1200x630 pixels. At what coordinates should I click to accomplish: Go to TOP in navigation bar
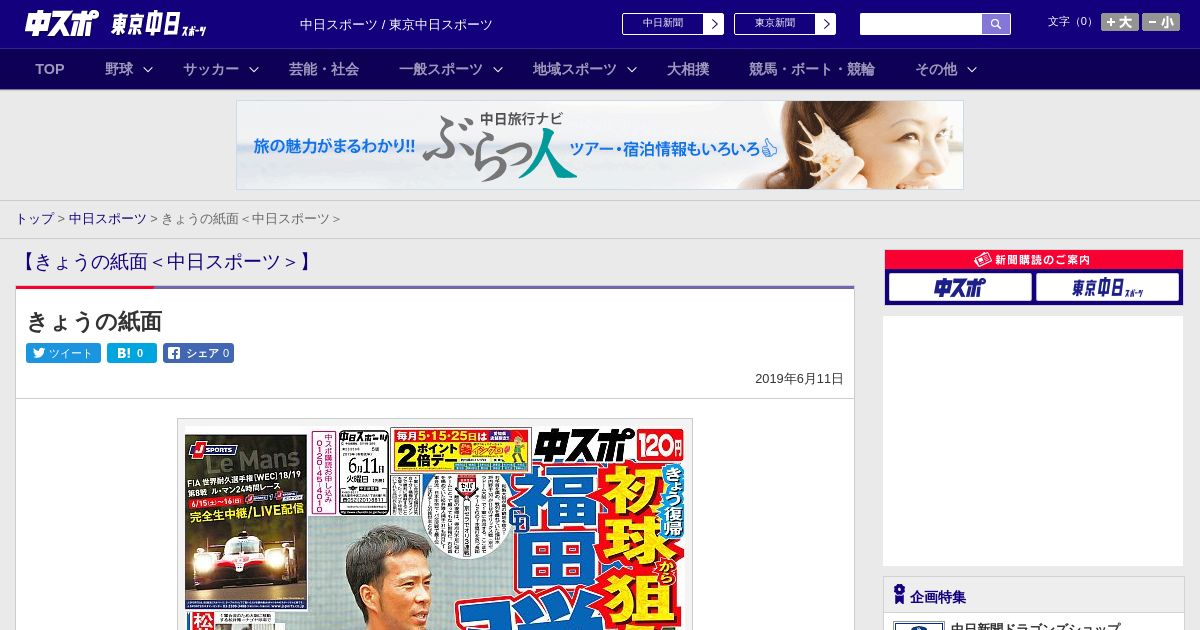pos(50,69)
